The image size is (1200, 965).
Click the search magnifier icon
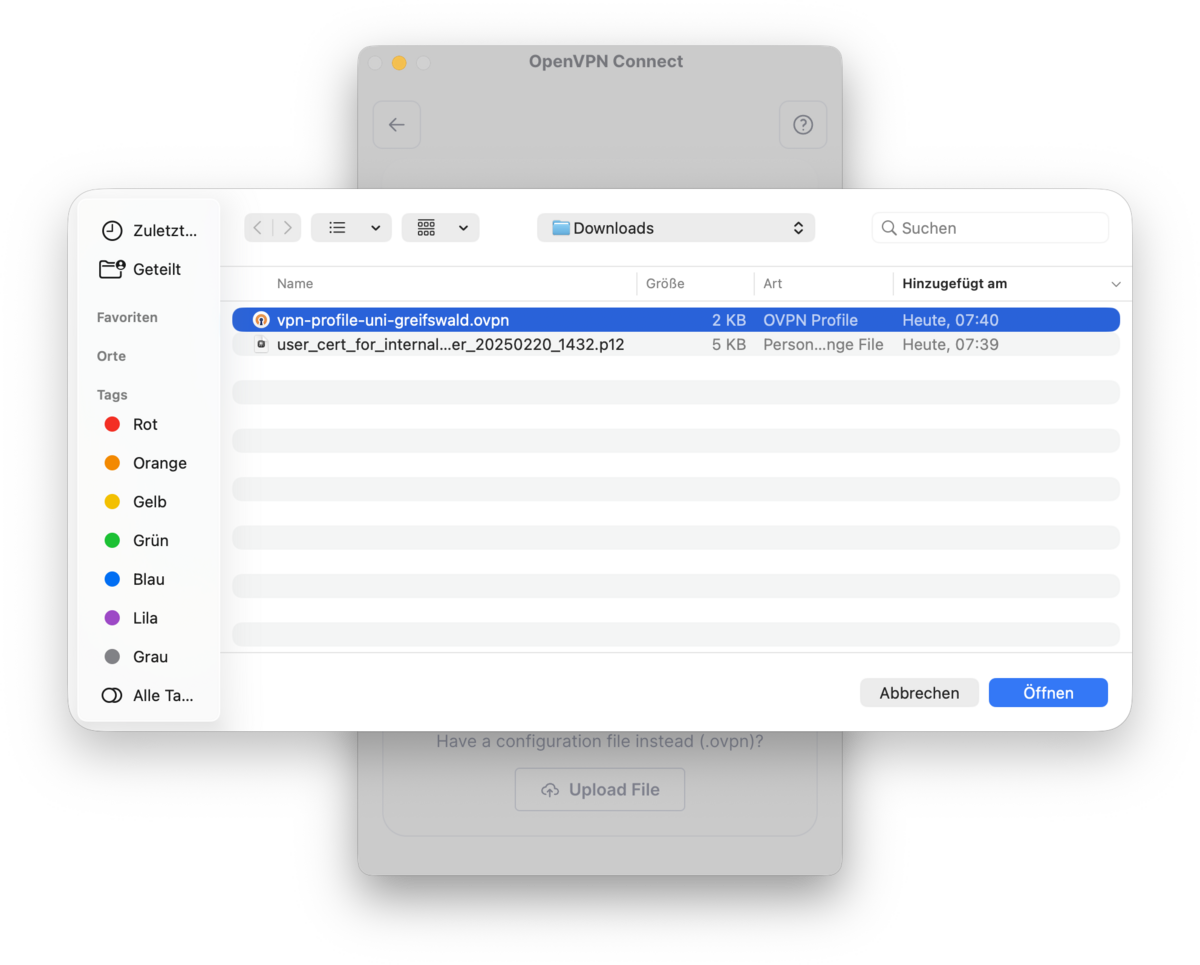click(x=888, y=228)
